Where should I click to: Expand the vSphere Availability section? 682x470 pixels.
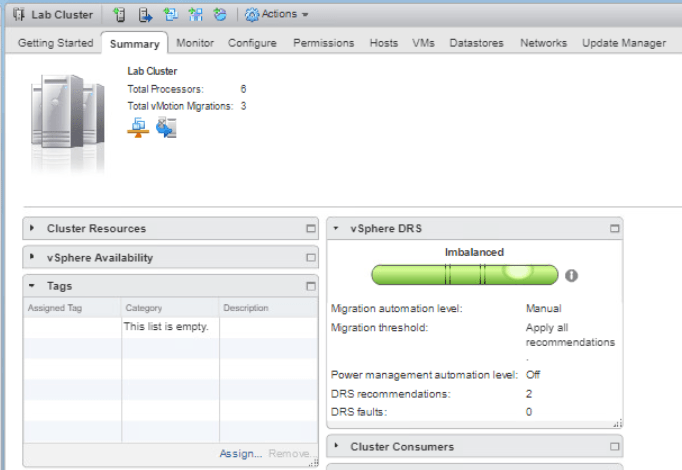34,258
